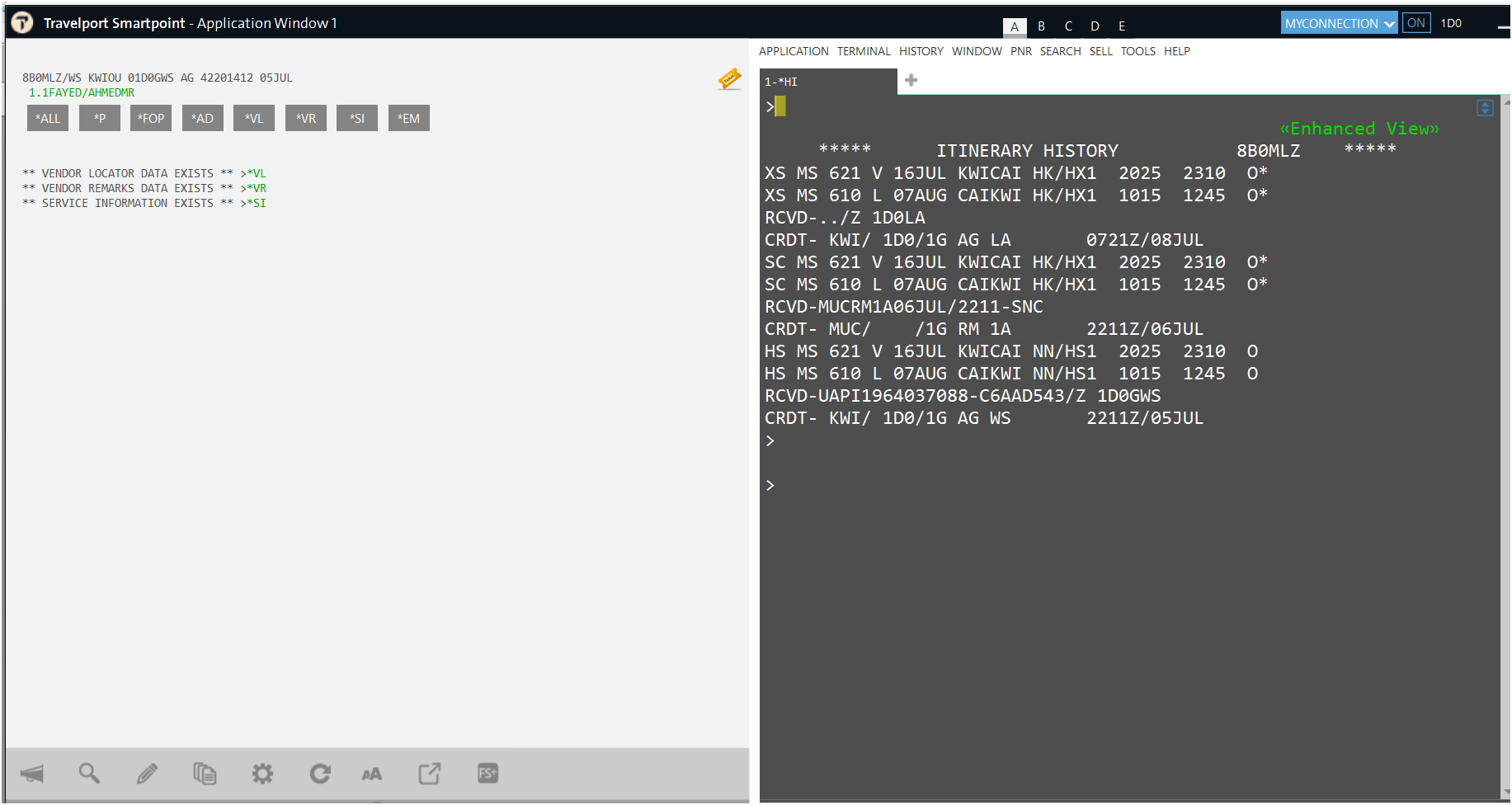This screenshot has width=1512, height=805.
Task: Click the >*SI service information link
Action: [253, 203]
